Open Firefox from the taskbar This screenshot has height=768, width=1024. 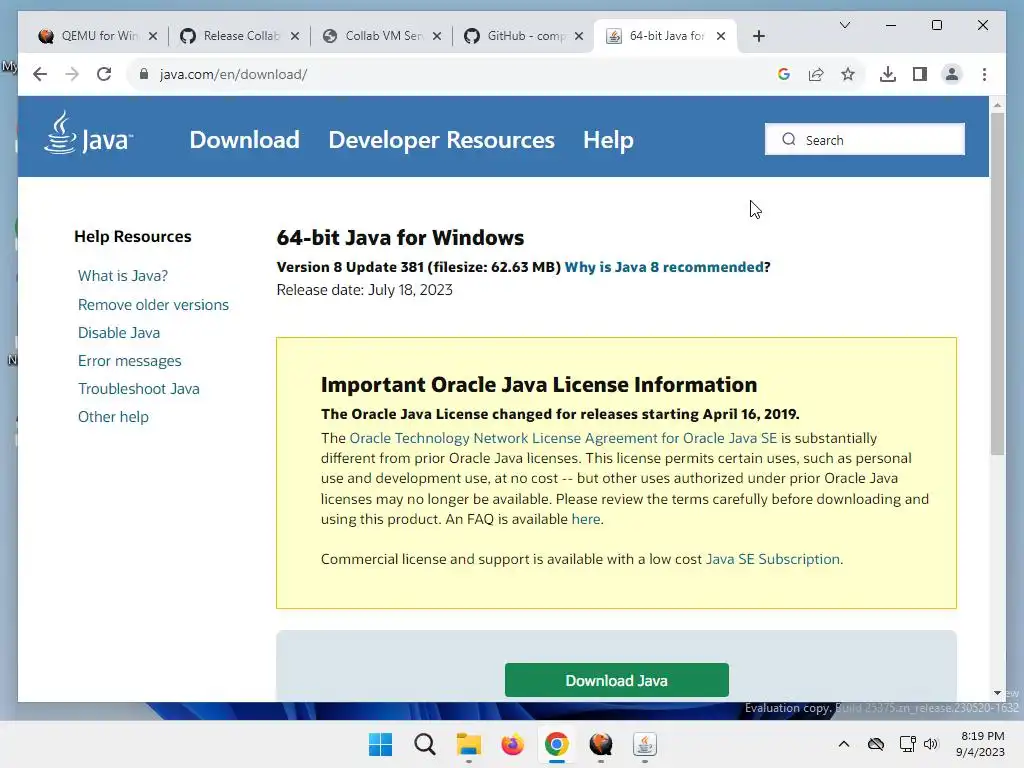[513, 744]
